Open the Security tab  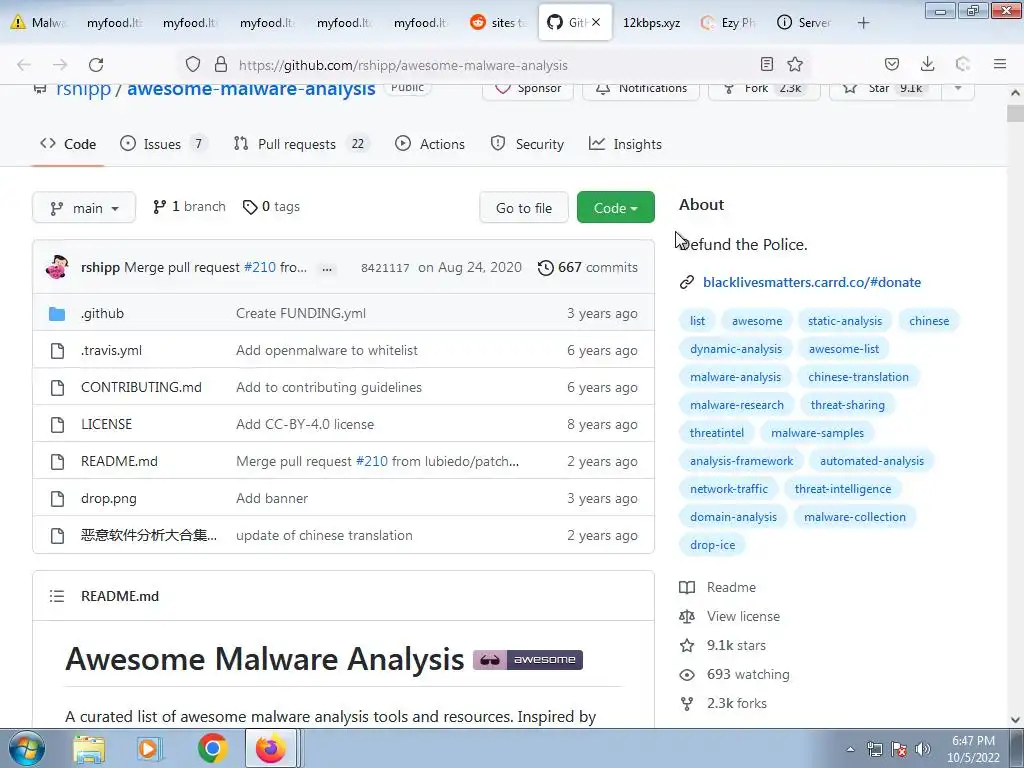click(x=527, y=144)
